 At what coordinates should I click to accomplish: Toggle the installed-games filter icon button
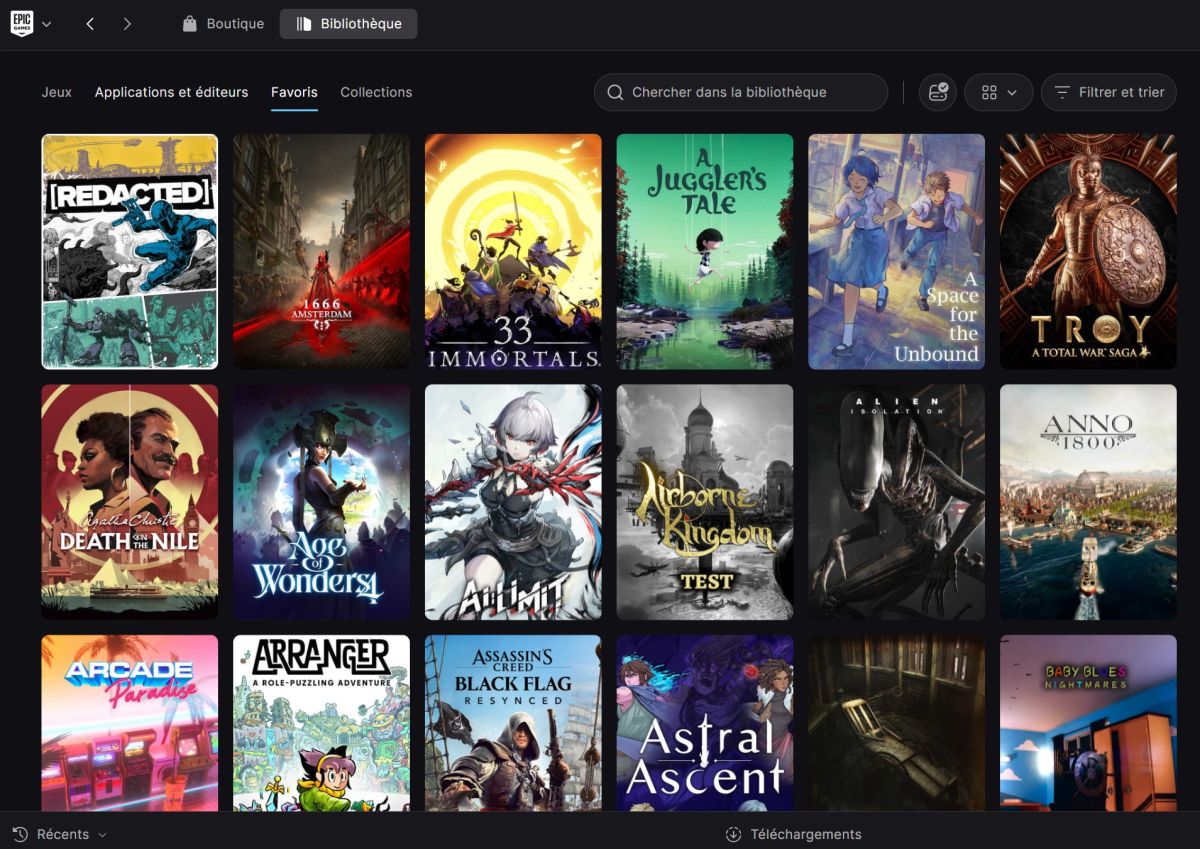[x=938, y=92]
